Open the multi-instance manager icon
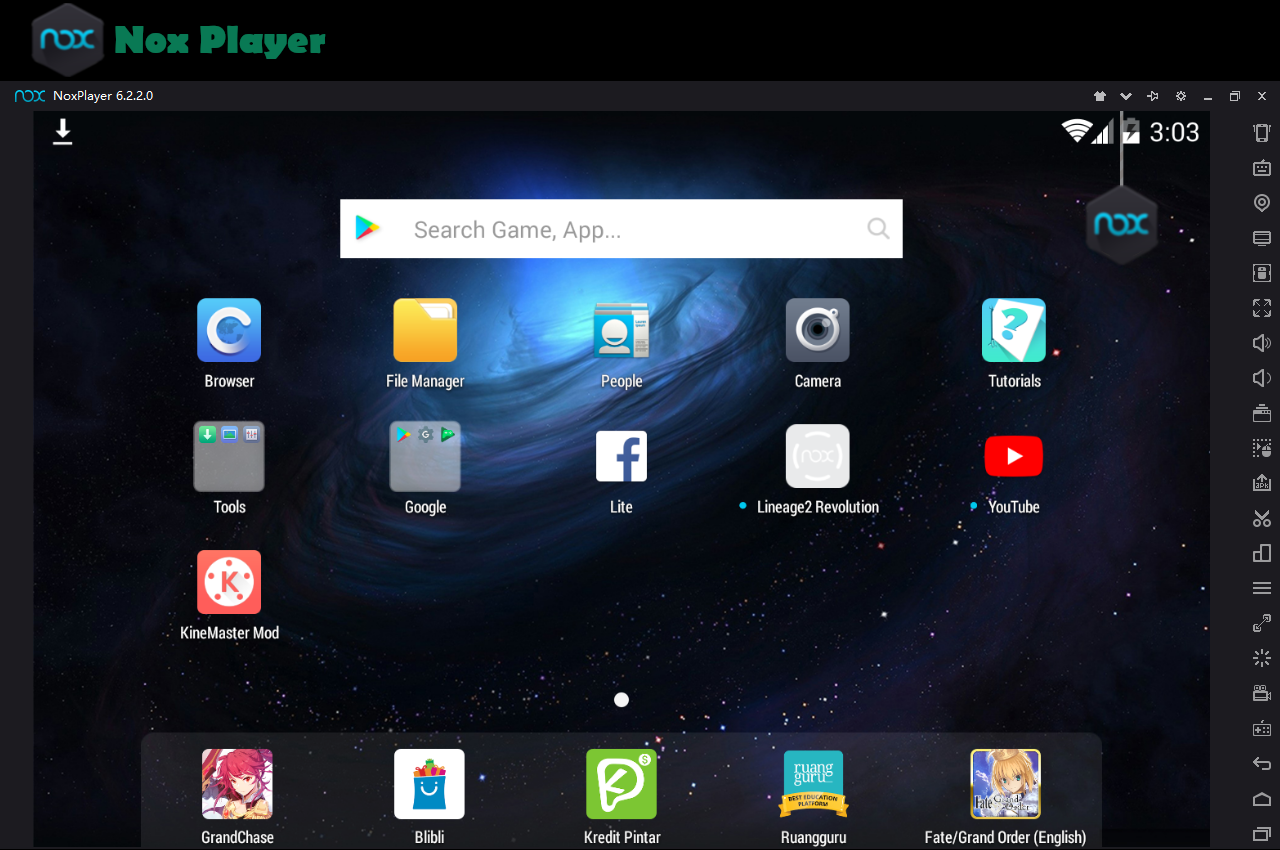The image size is (1280, 850). coord(1262,553)
